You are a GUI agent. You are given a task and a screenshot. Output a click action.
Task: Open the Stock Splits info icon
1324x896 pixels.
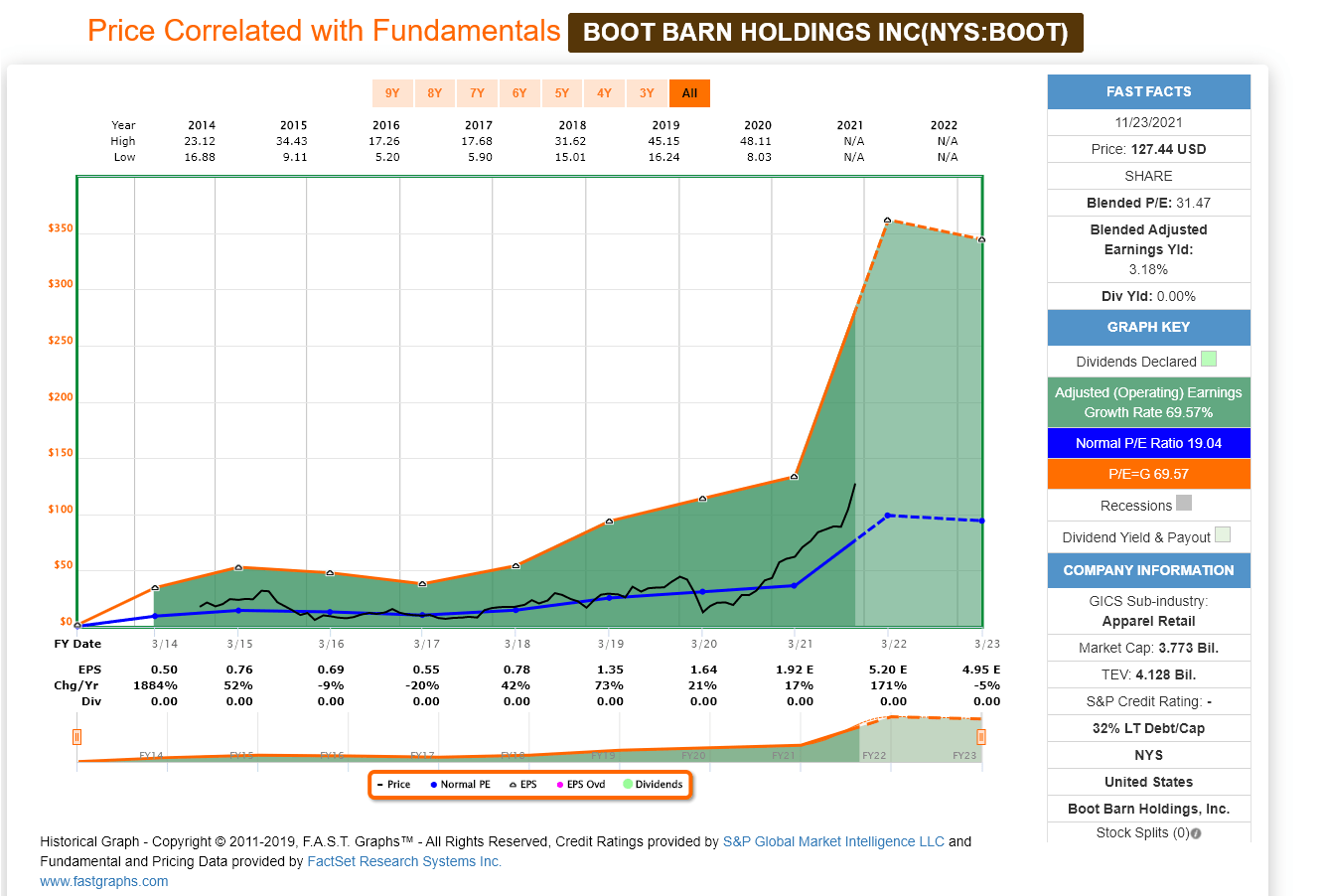[1196, 833]
